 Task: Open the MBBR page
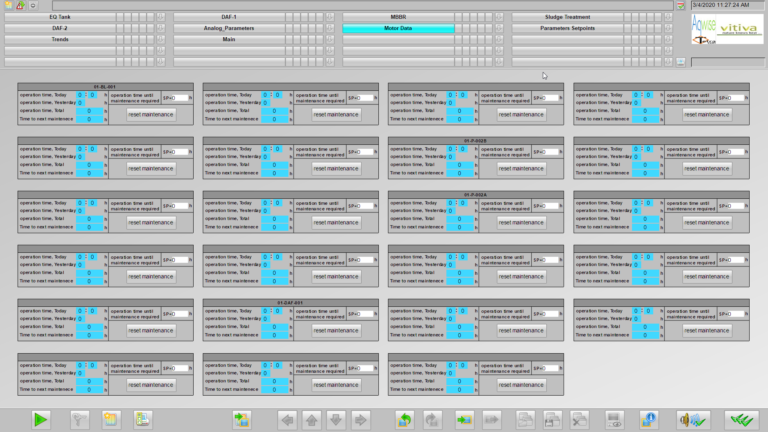tap(398, 17)
